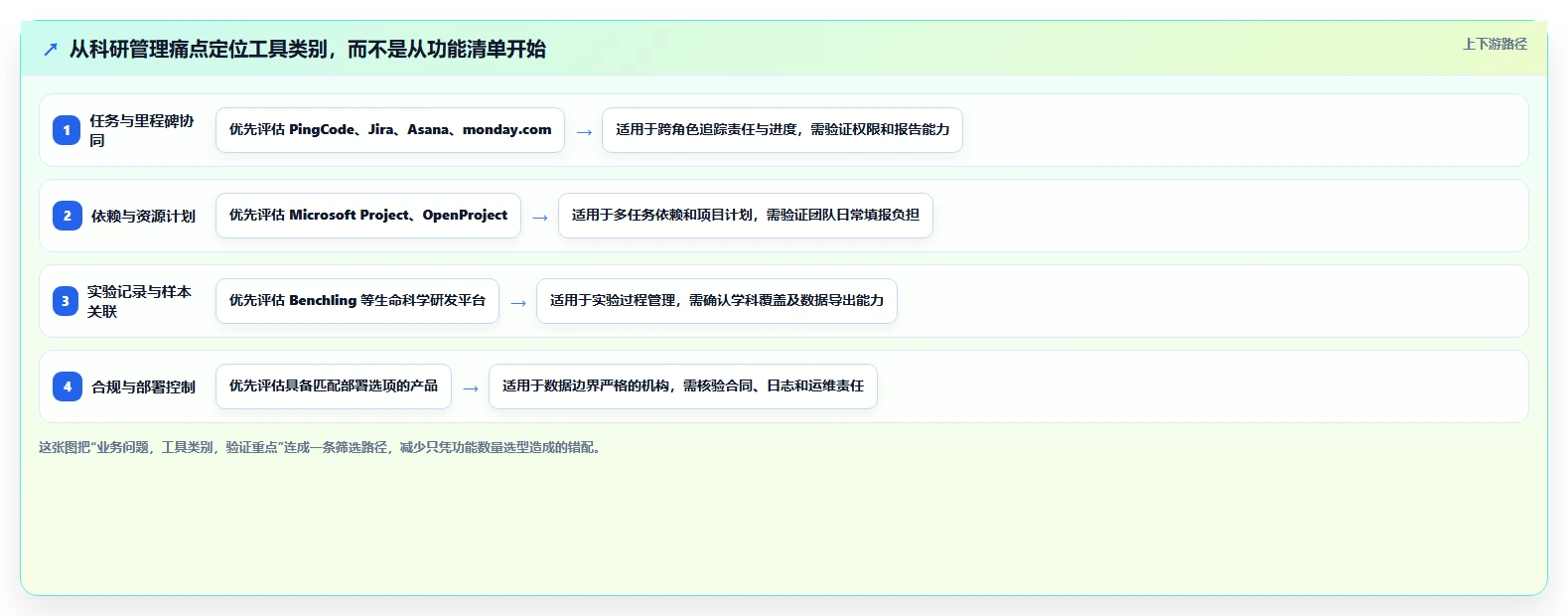Image resolution: width=1568 pixels, height=616 pixels.
Task: Click the '适用于数据边界严格的机构' result box
Action: [x=683, y=386]
